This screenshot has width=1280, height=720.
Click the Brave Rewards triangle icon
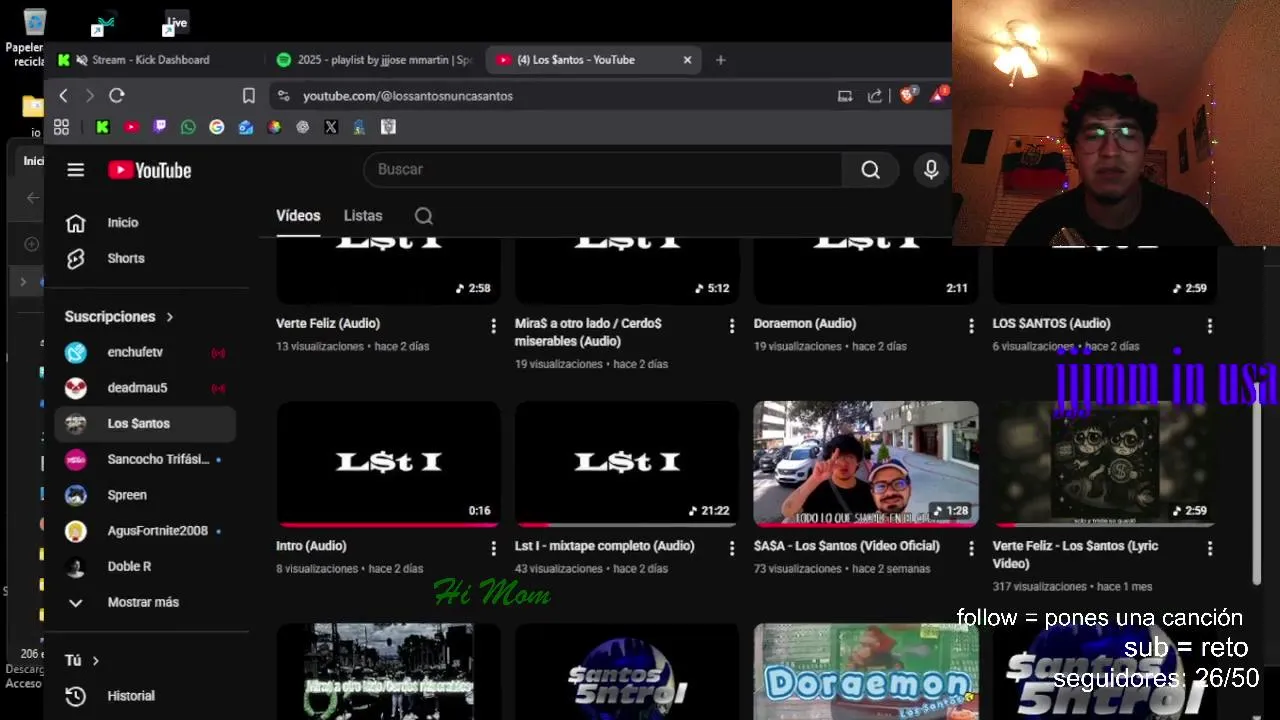tap(939, 95)
